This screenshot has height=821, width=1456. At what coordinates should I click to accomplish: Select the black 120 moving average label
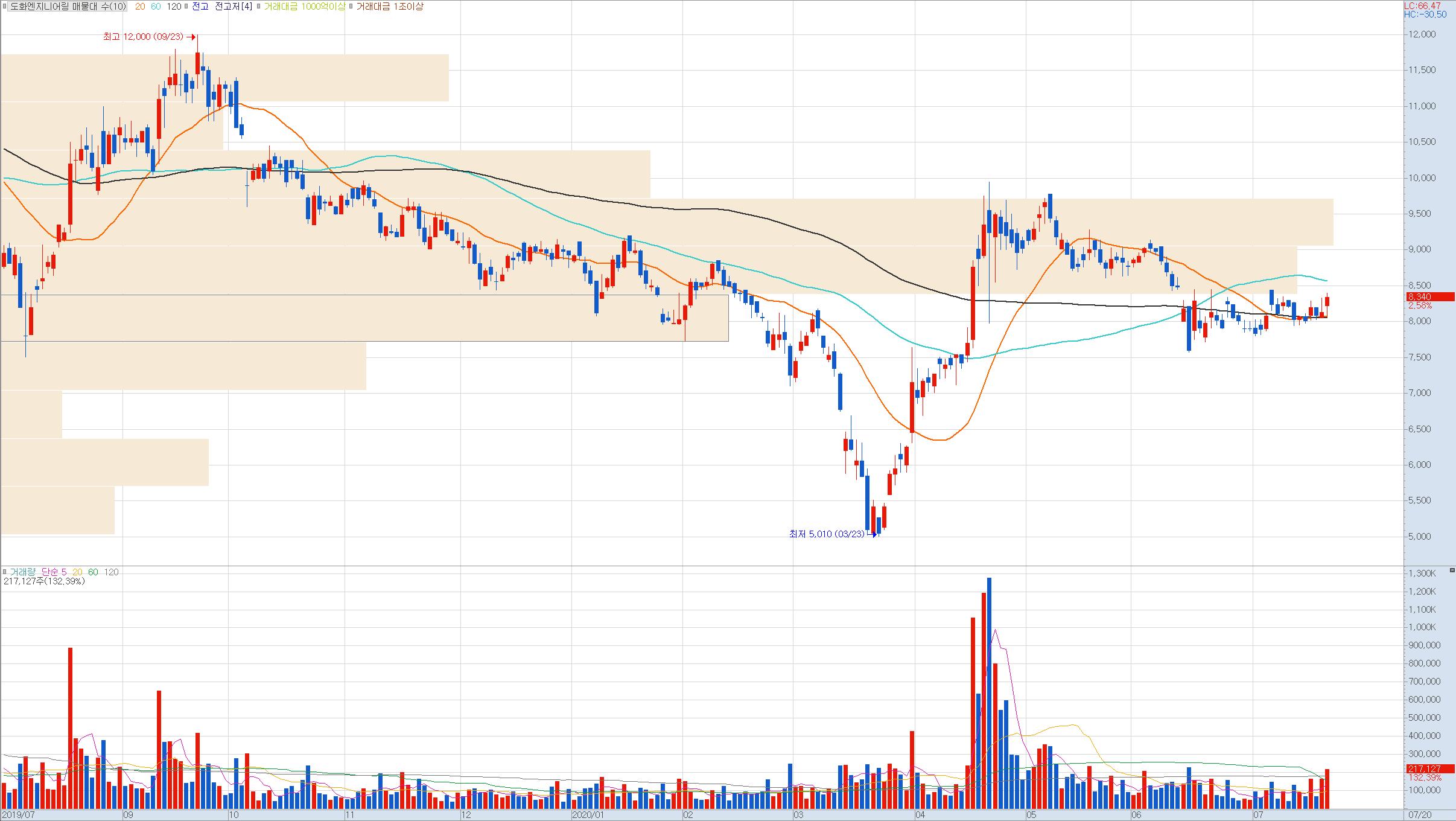(x=174, y=7)
